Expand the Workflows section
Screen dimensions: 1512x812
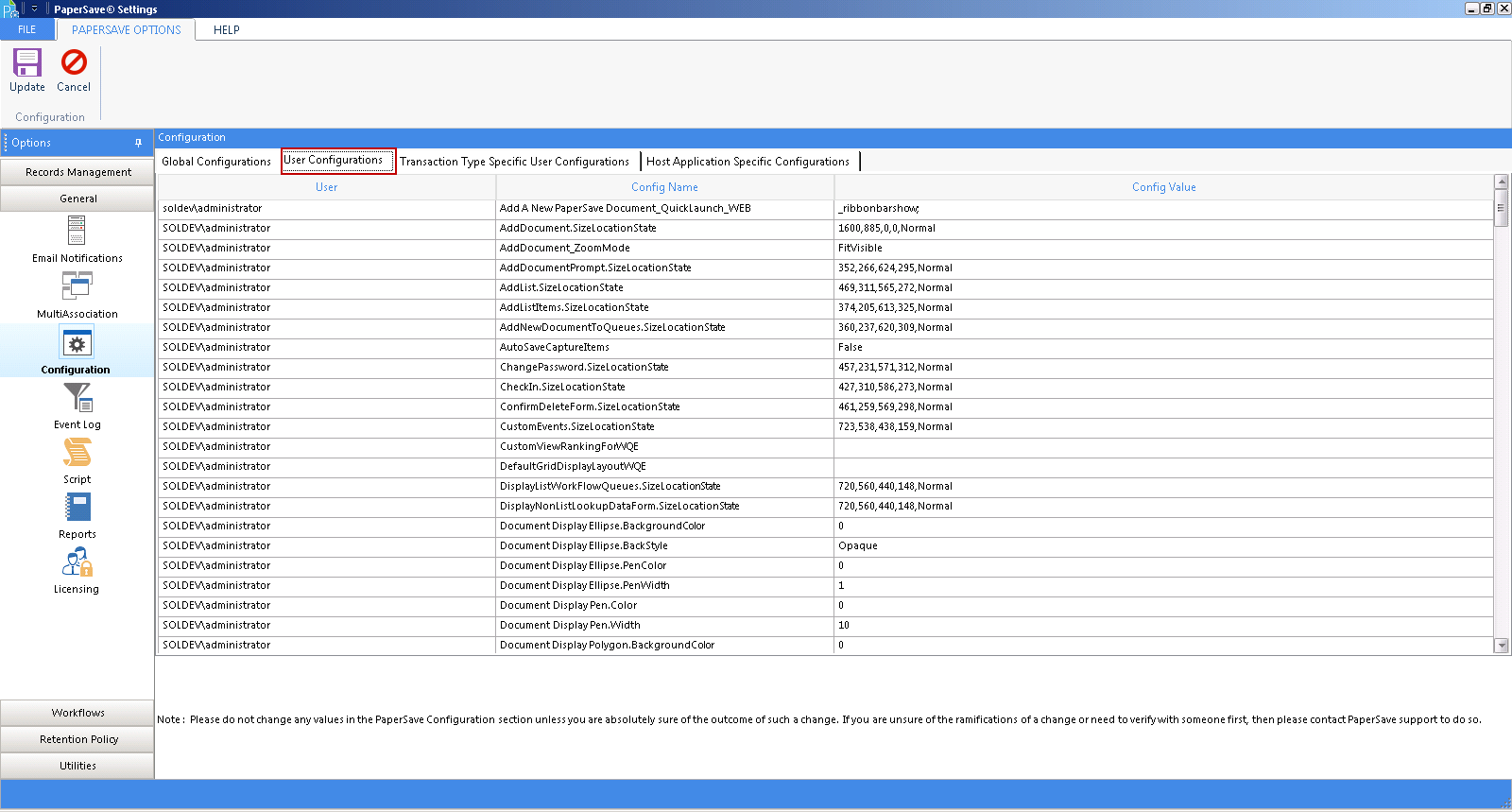pyautogui.click(x=77, y=713)
